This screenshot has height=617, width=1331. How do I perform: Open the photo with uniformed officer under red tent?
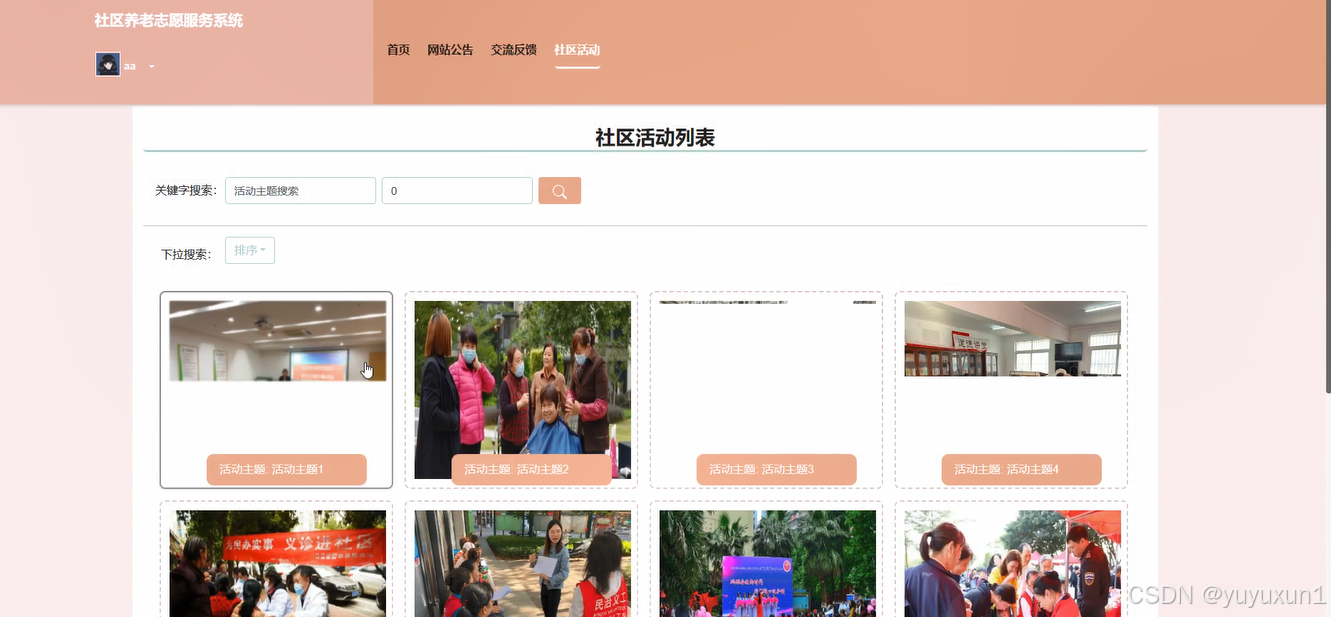tap(1012, 563)
